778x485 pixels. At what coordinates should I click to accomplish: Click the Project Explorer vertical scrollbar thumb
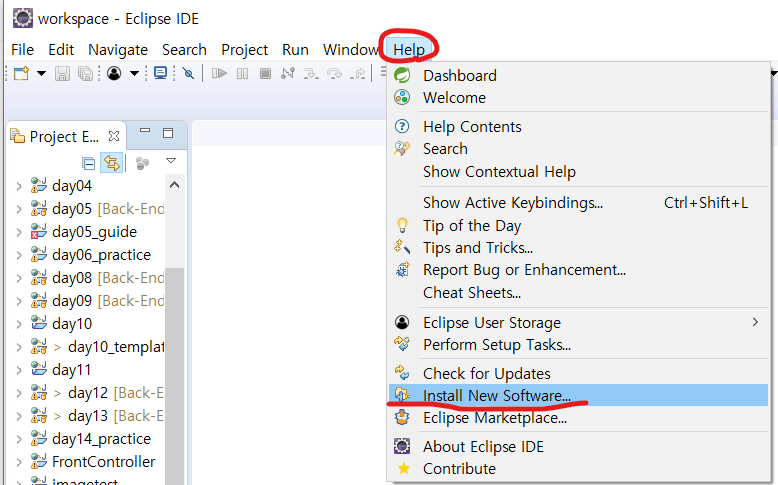[x=174, y=376]
